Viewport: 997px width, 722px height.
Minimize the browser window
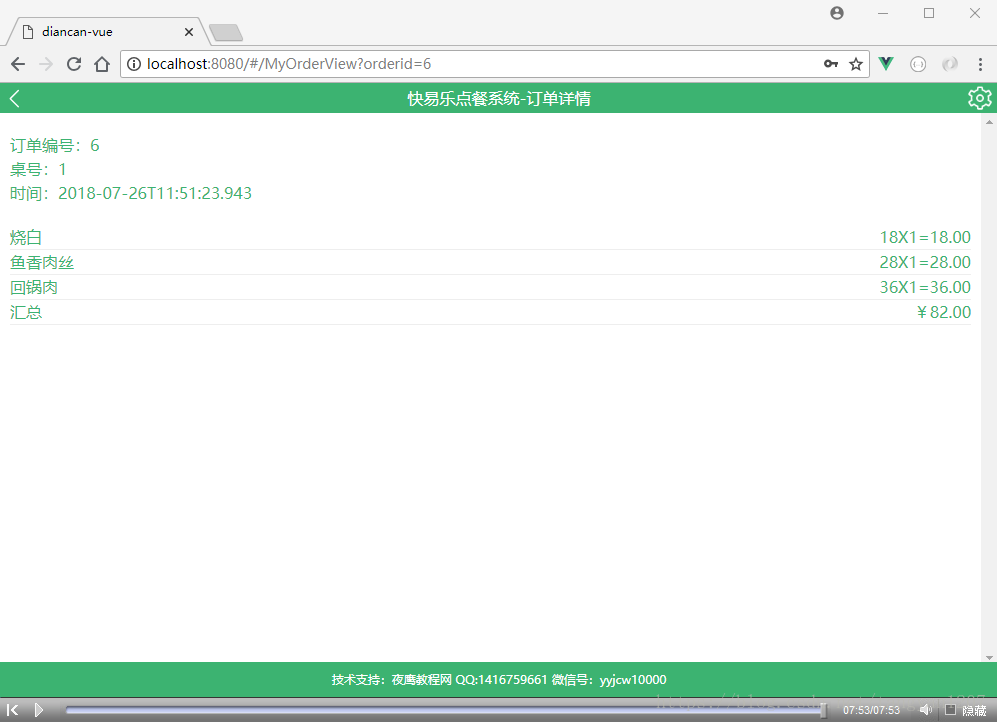[883, 13]
